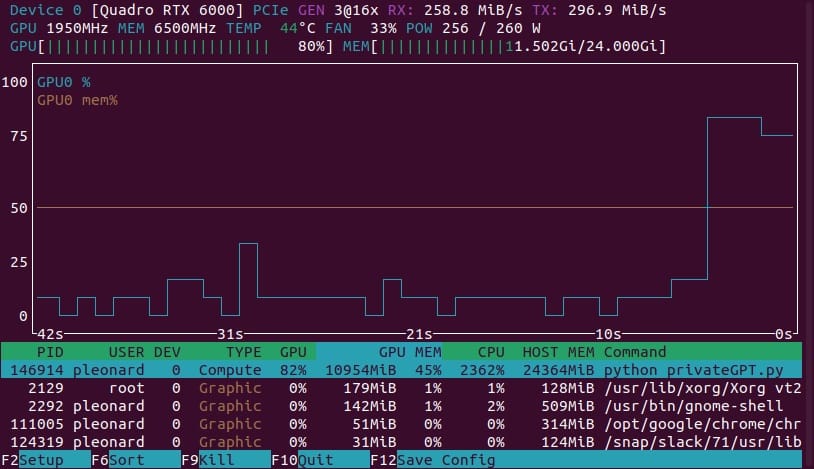Select the gnome-shell process row
Image resolution: width=814 pixels, height=469 pixels.
tap(400, 406)
